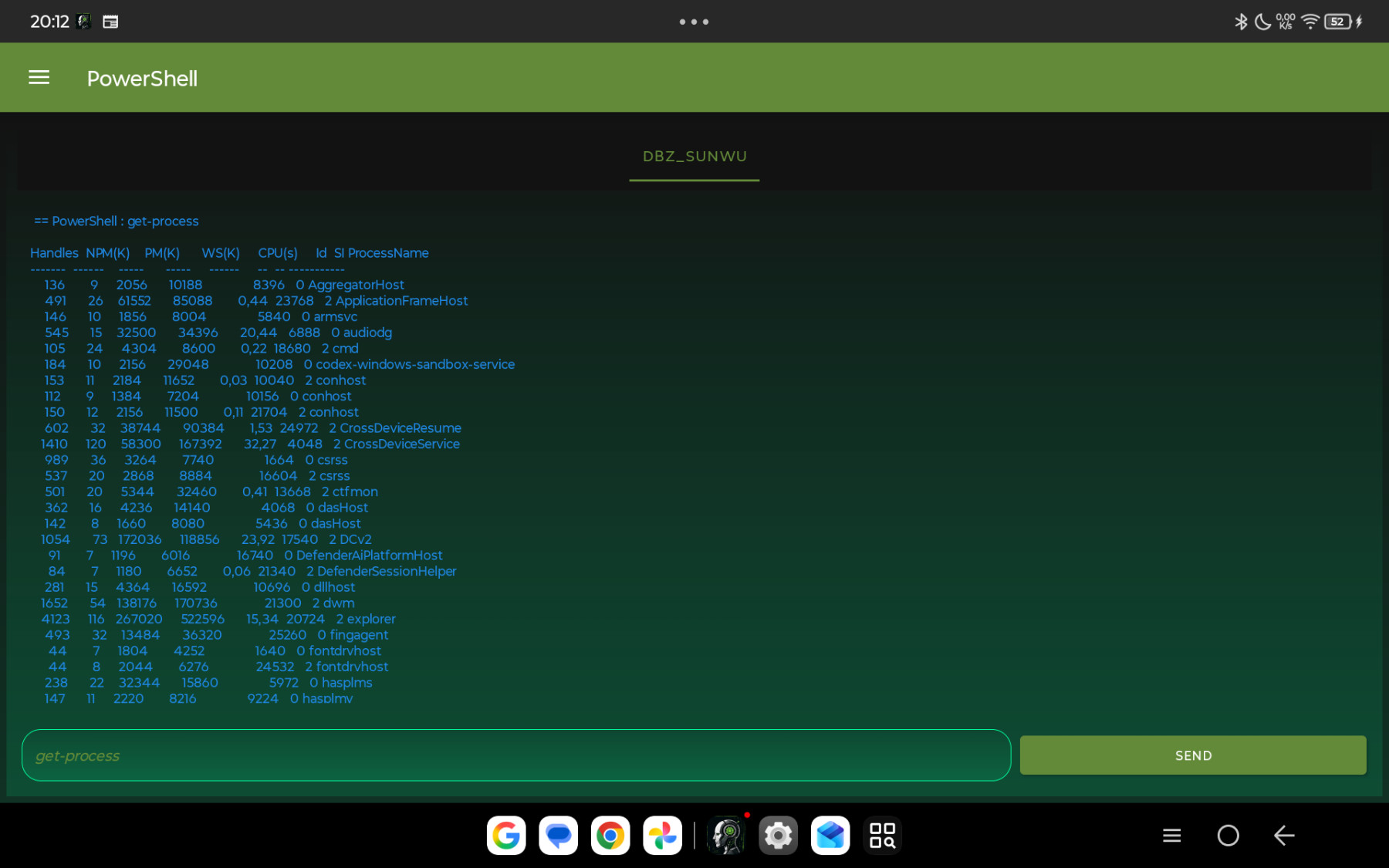
Task: Open the Settings gear in the dock
Action: [x=779, y=836]
